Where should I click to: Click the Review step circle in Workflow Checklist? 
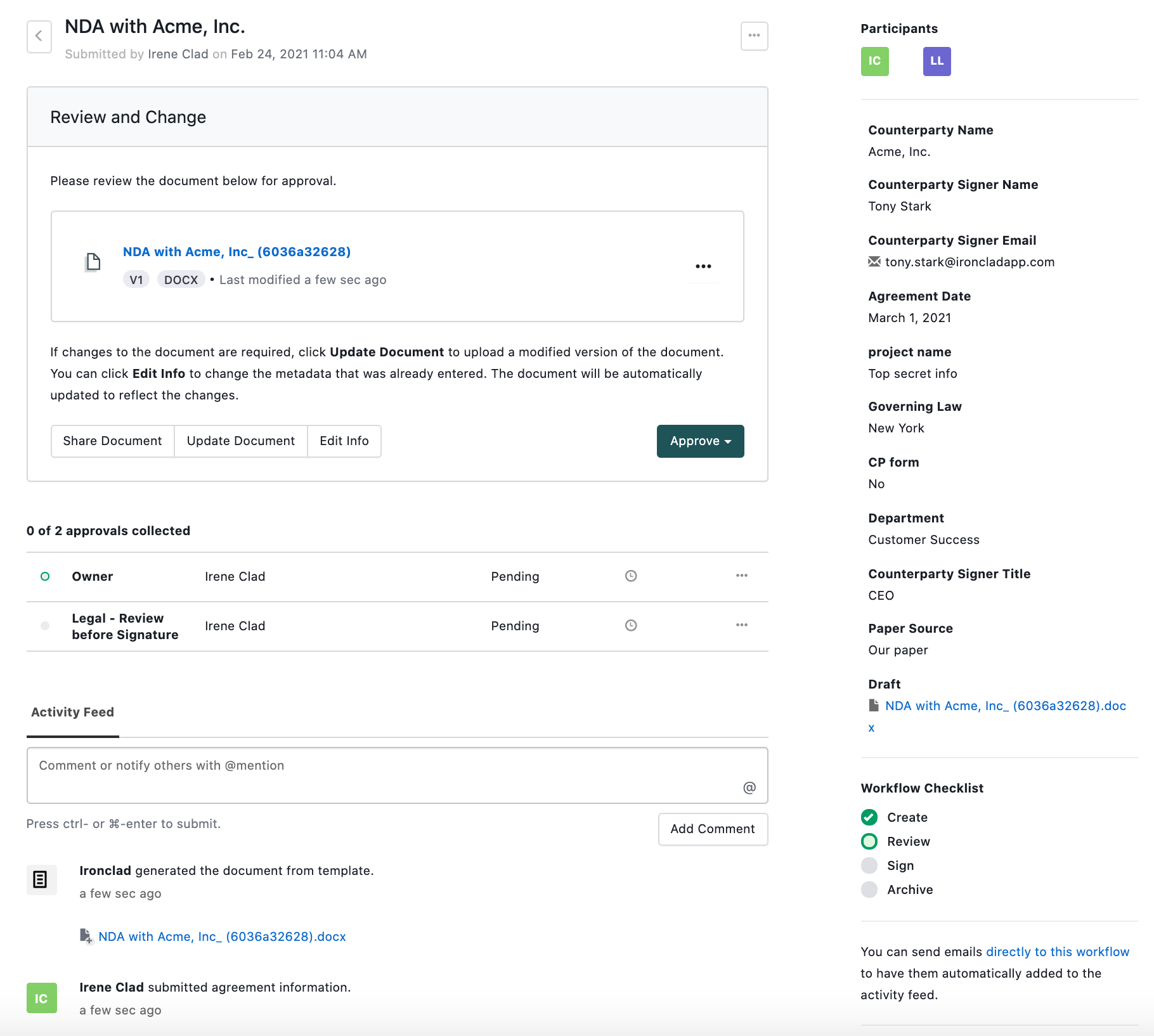pos(869,841)
